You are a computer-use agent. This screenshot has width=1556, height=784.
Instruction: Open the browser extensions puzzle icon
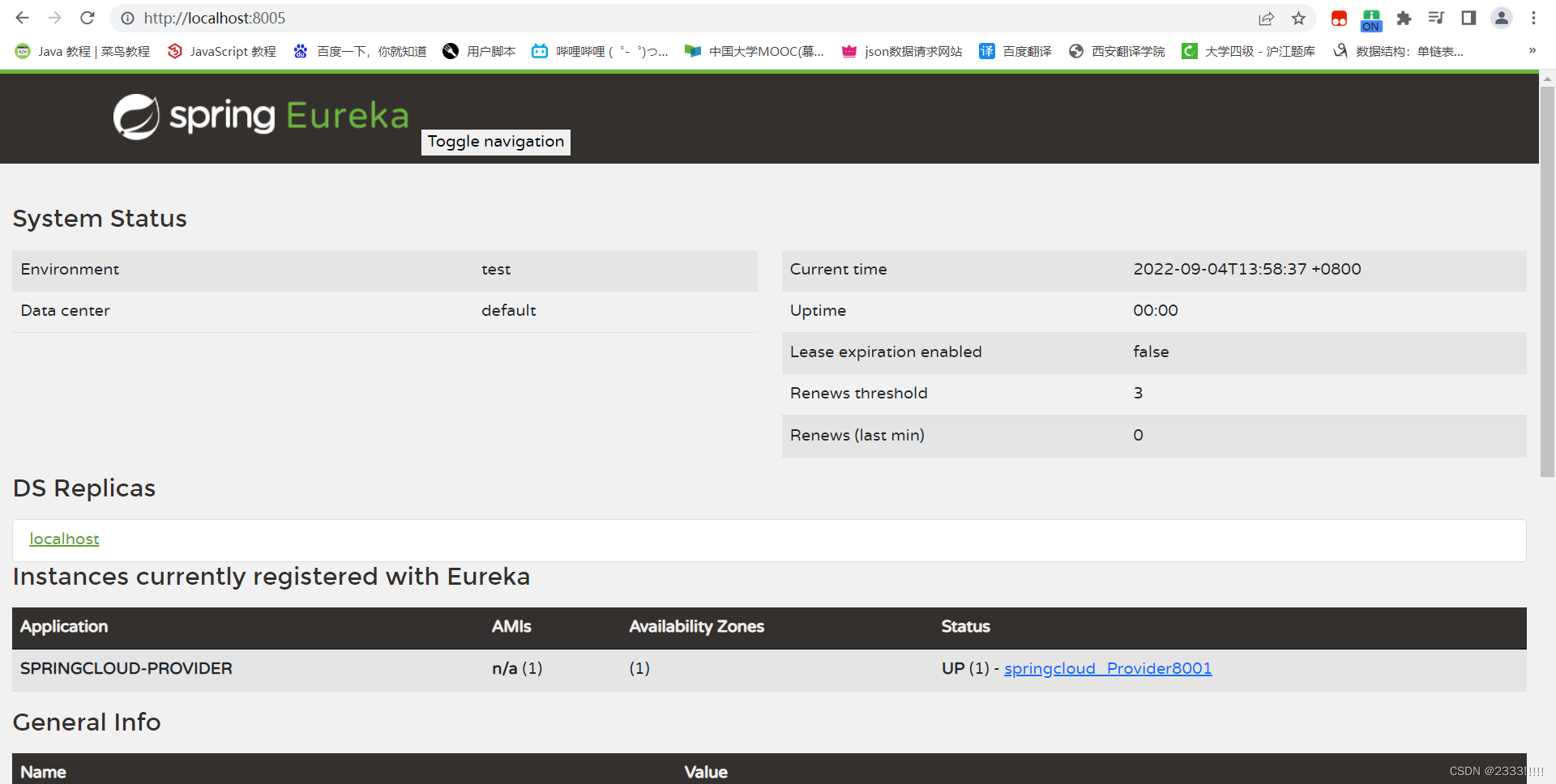click(1404, 18)
